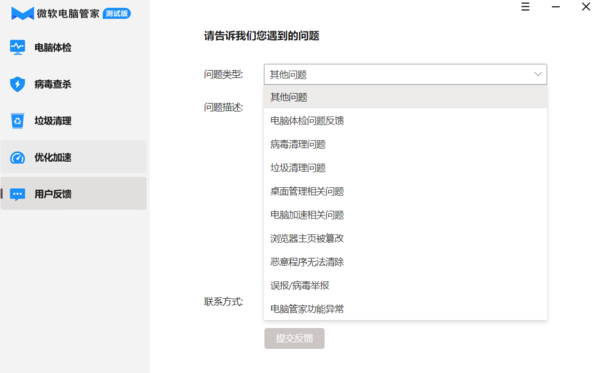Choose 恶意程序无法清除 option
The image size is (600, 373).
(405, 262)
